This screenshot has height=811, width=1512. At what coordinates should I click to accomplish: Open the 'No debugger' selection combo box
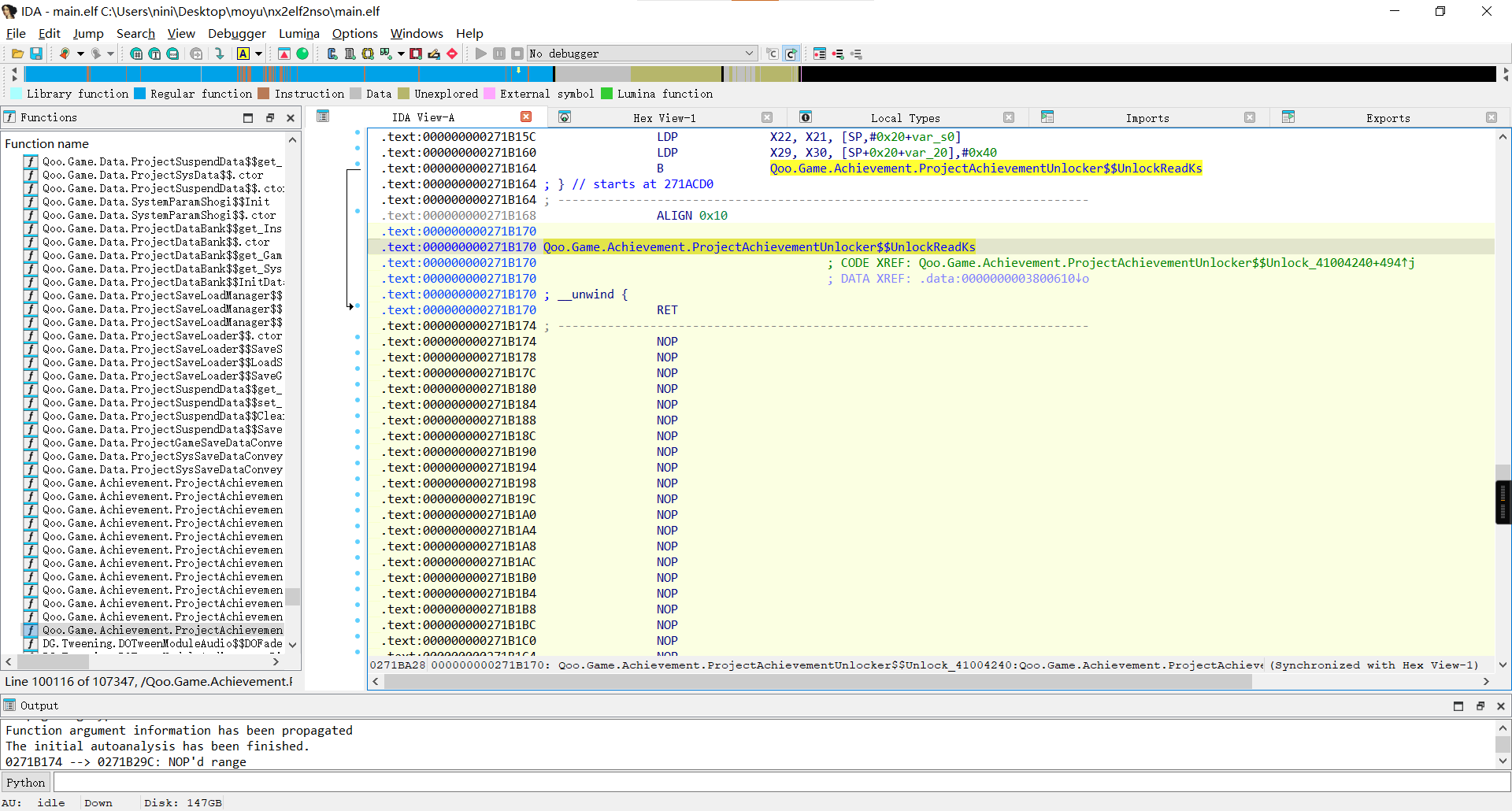[x=642, y=54]
